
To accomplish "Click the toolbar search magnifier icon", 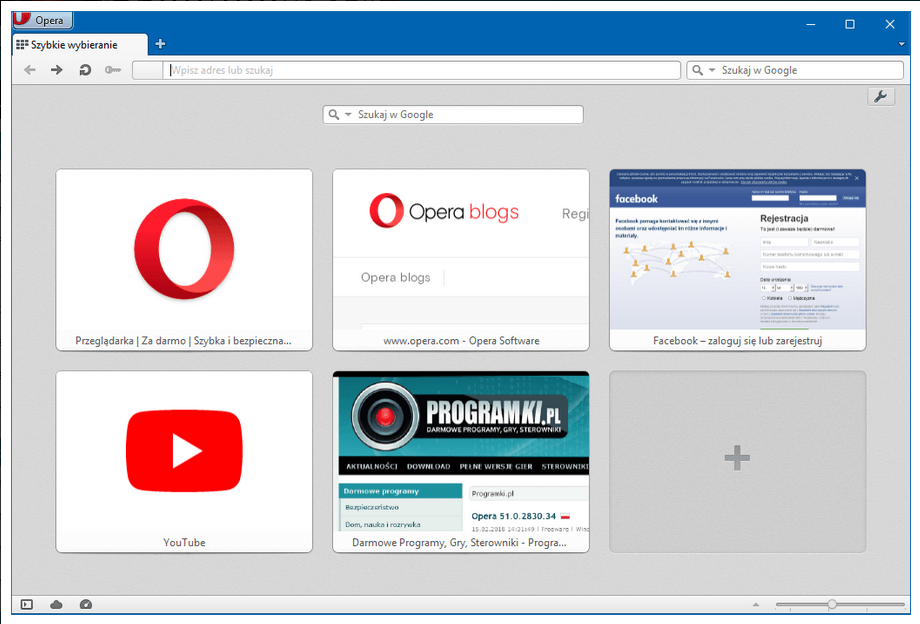I will click(697, 70).
